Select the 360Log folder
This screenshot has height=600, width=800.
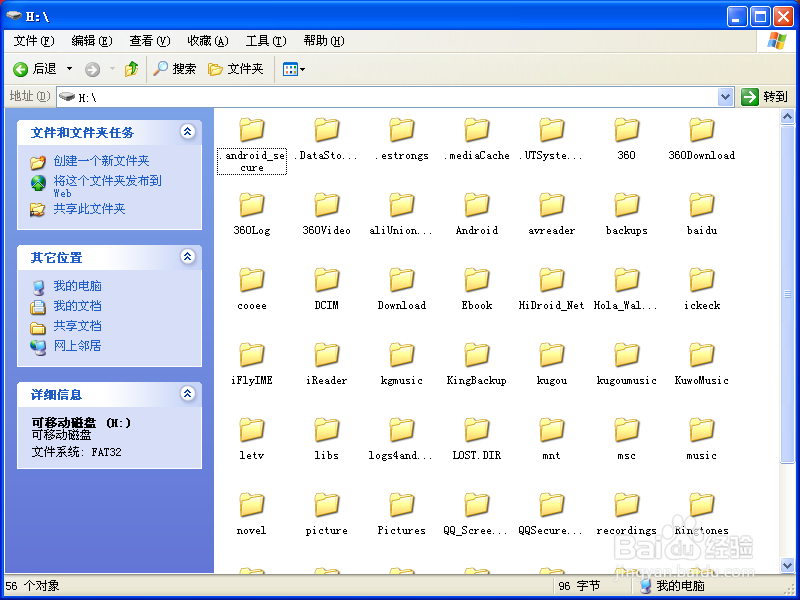(252, 214)
